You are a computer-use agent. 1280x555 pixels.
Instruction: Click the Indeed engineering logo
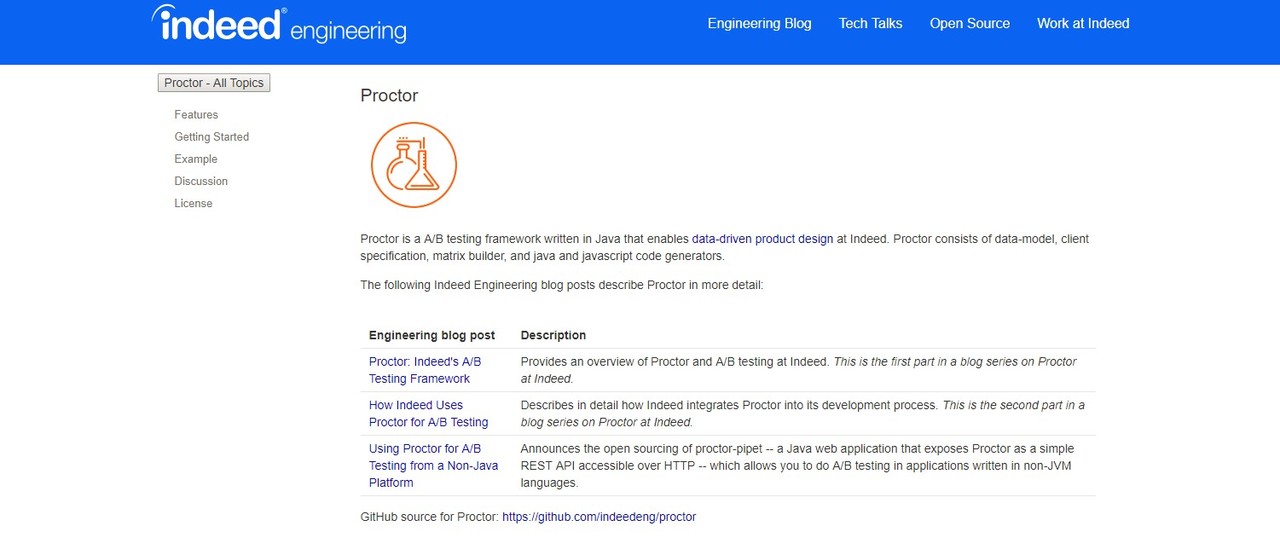279,25
